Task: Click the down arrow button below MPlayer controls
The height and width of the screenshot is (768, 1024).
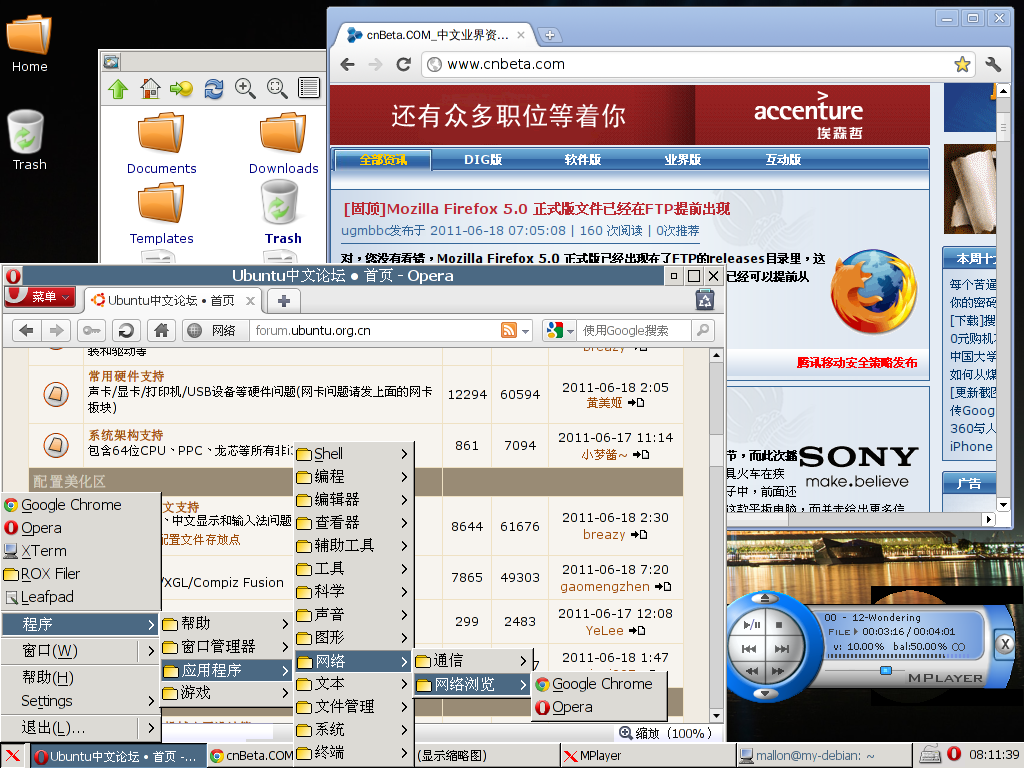Action: click(x=765, y=693)
